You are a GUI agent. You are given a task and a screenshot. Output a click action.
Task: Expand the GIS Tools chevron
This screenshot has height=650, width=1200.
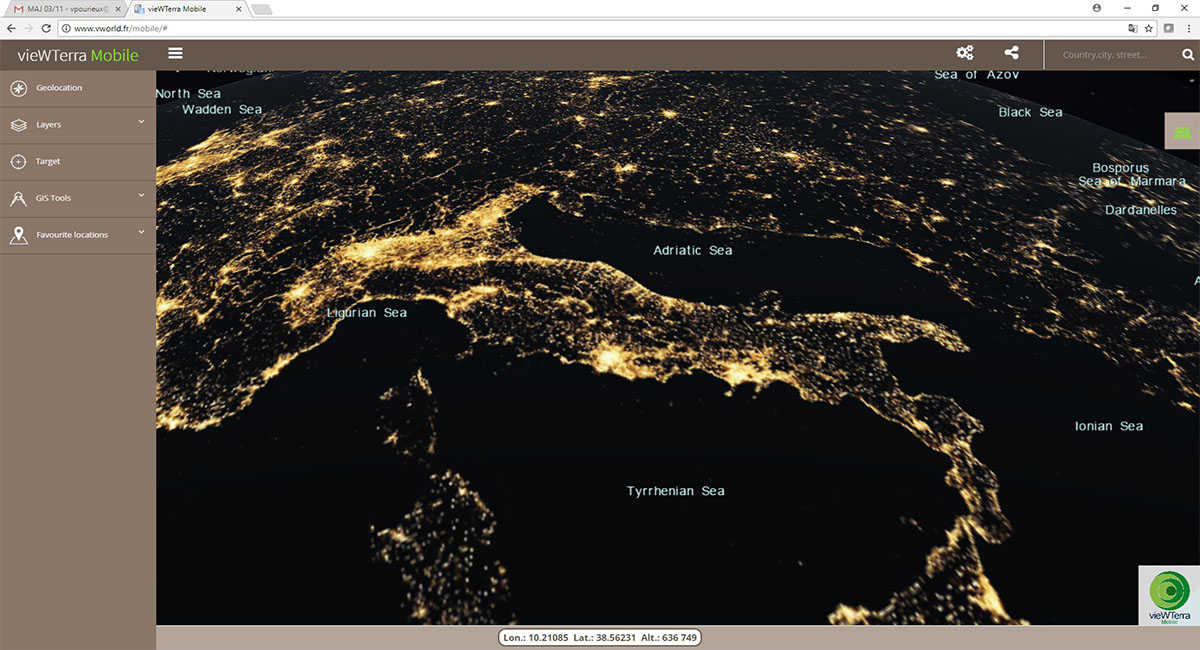(x=141, y=195)
